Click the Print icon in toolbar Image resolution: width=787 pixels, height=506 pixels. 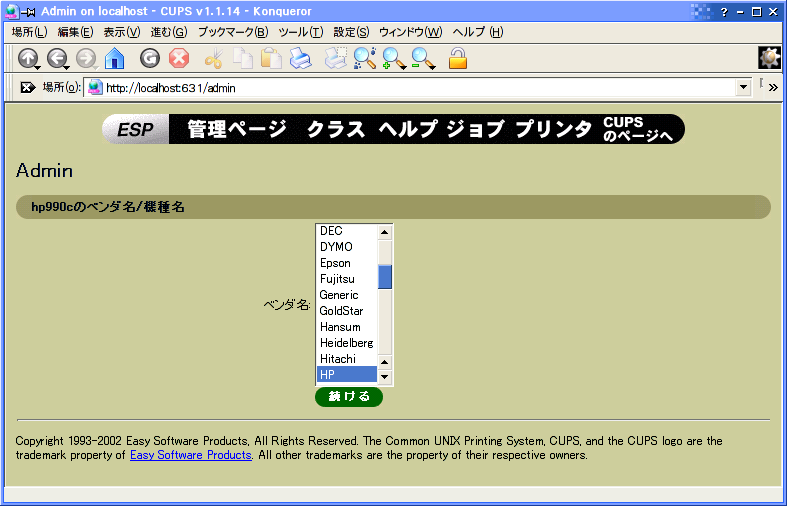(x=301, y=58)
